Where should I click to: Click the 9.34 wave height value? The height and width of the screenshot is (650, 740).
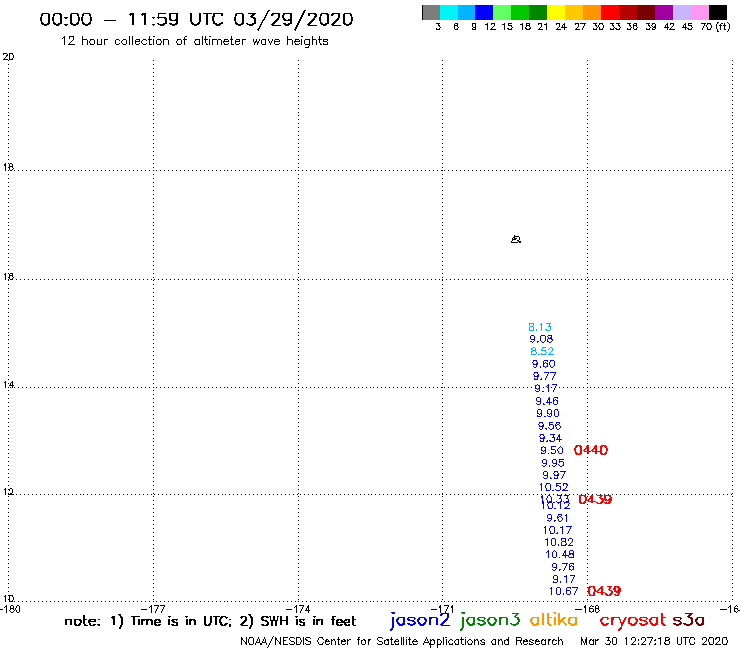[x=550, y=438]
